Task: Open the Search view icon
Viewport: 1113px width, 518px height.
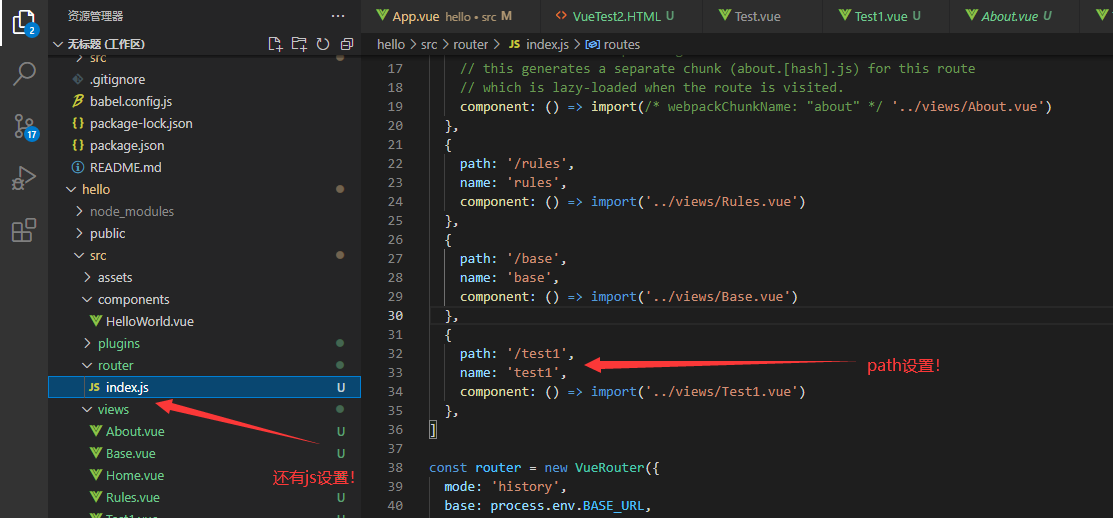Action: (x=24, y=73)
